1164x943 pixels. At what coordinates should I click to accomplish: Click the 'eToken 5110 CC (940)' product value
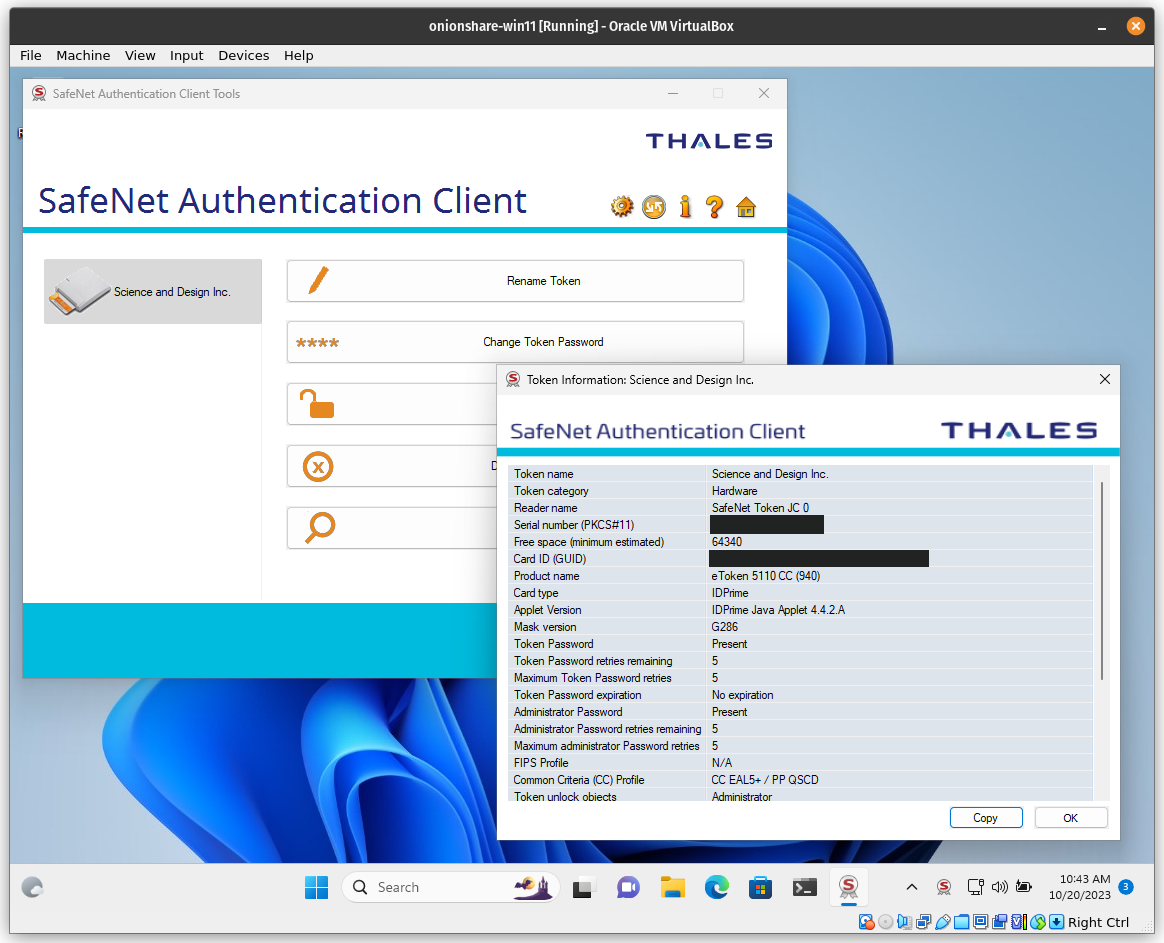pyautogui.click(x=765, y=575)
